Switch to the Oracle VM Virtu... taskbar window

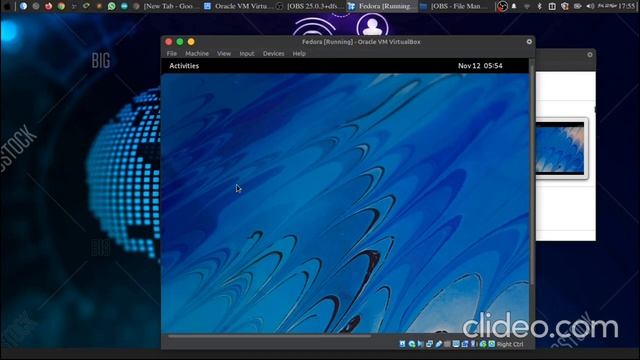239,6
